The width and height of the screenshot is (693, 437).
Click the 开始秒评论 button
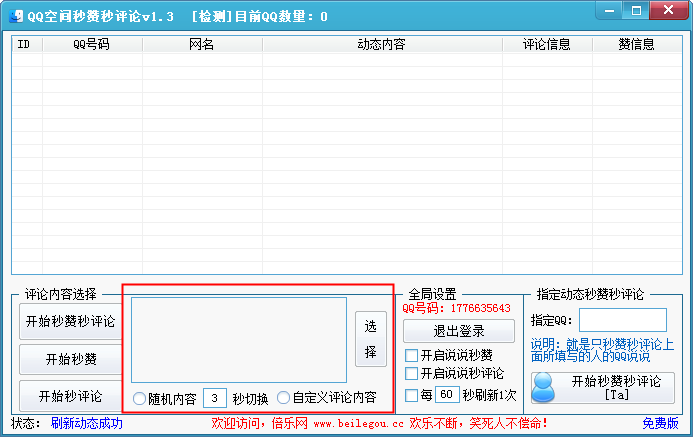71,396
